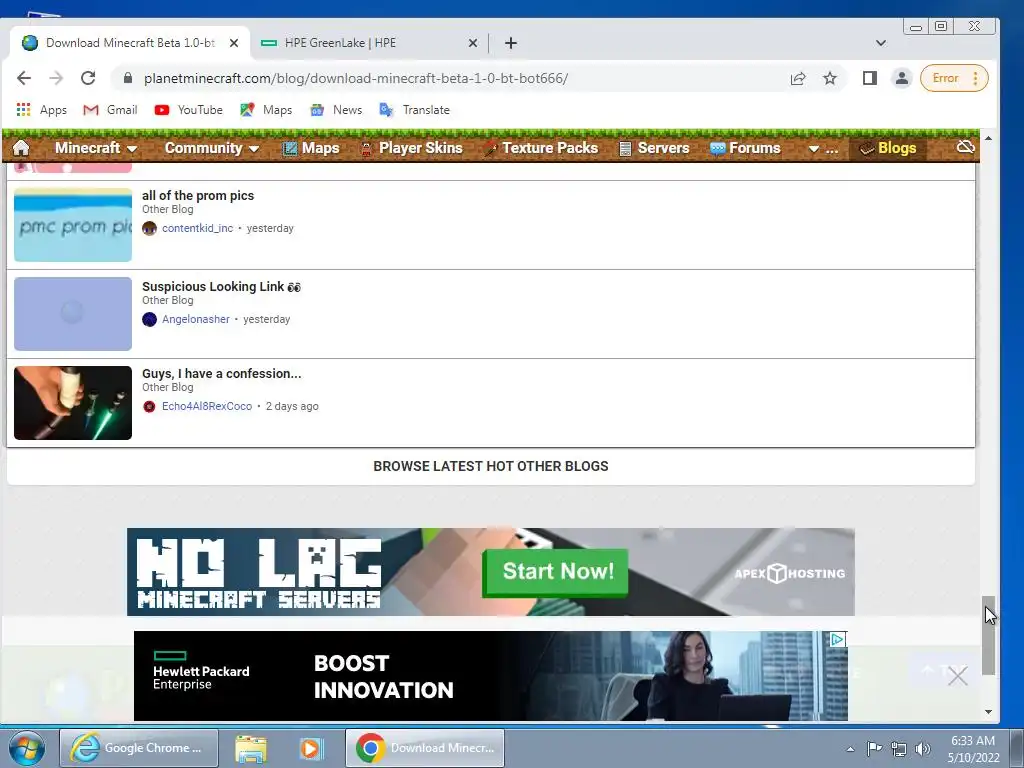Open the Servers section

[654, 148]
